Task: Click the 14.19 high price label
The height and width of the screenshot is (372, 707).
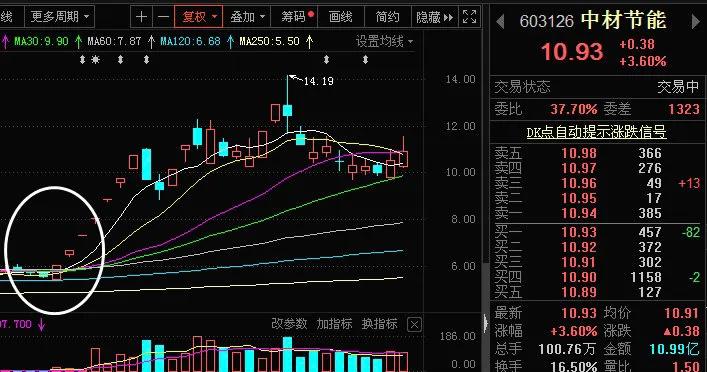Action: click(x=318, y=81)
